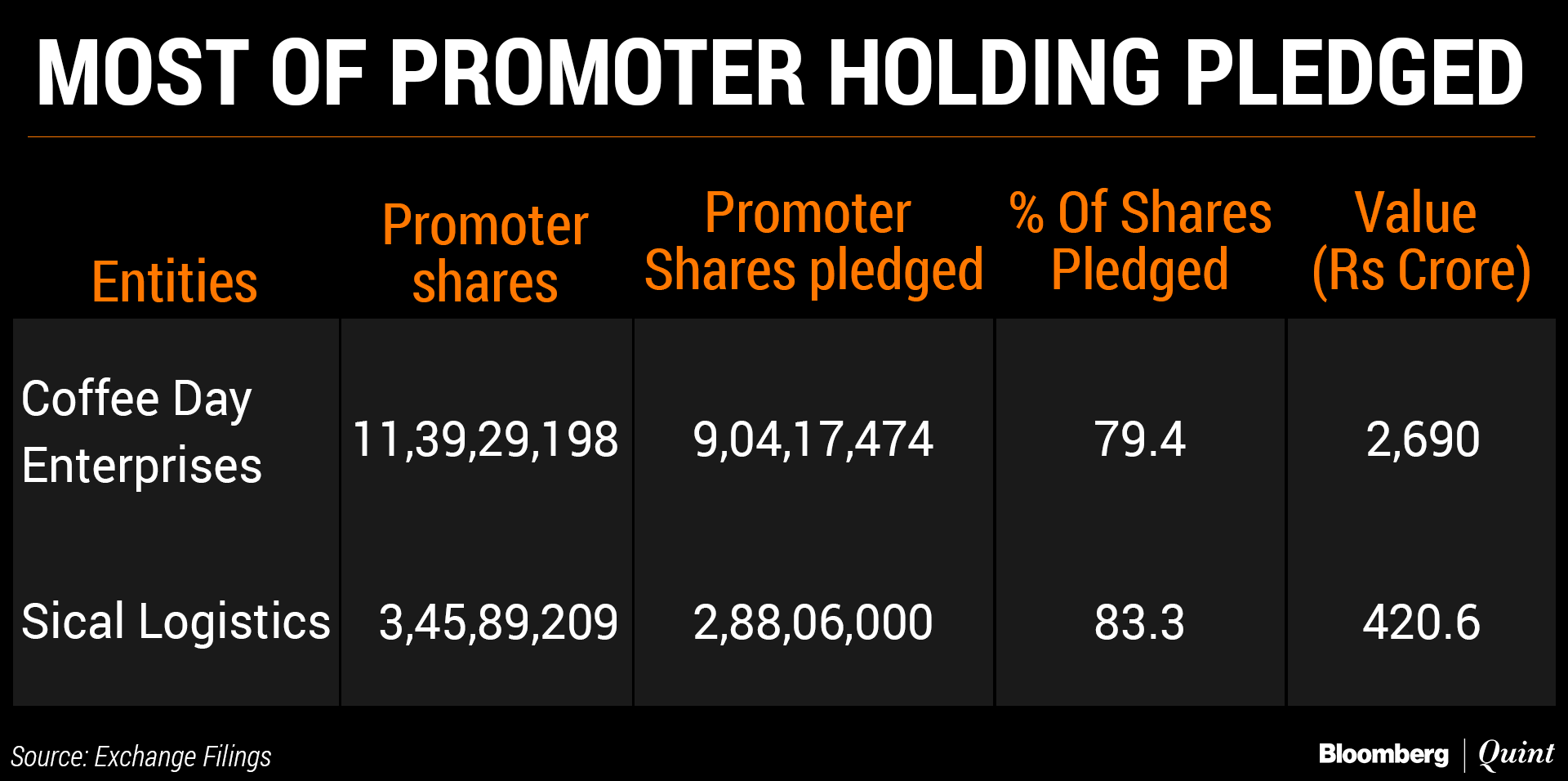Click the "% Of Shares Pledged" header
Image resolution: width=1568 pixels, height=781 pixels.
click(x=1140, y=241)
